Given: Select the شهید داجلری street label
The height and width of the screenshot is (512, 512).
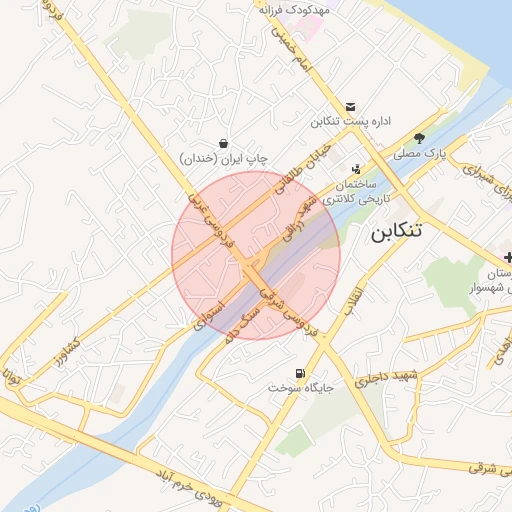Looking at the screenshot, I should point(386,378).
